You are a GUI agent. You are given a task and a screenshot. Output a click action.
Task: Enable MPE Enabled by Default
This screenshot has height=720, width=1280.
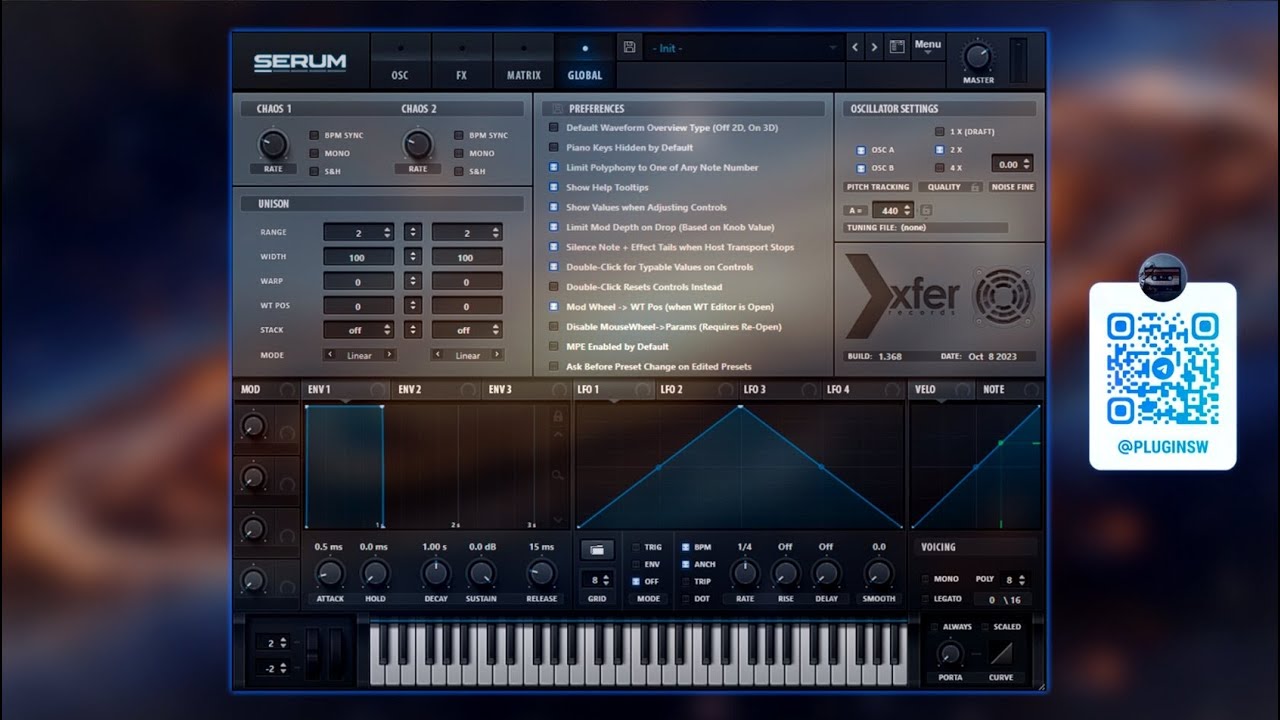(554, 347)
